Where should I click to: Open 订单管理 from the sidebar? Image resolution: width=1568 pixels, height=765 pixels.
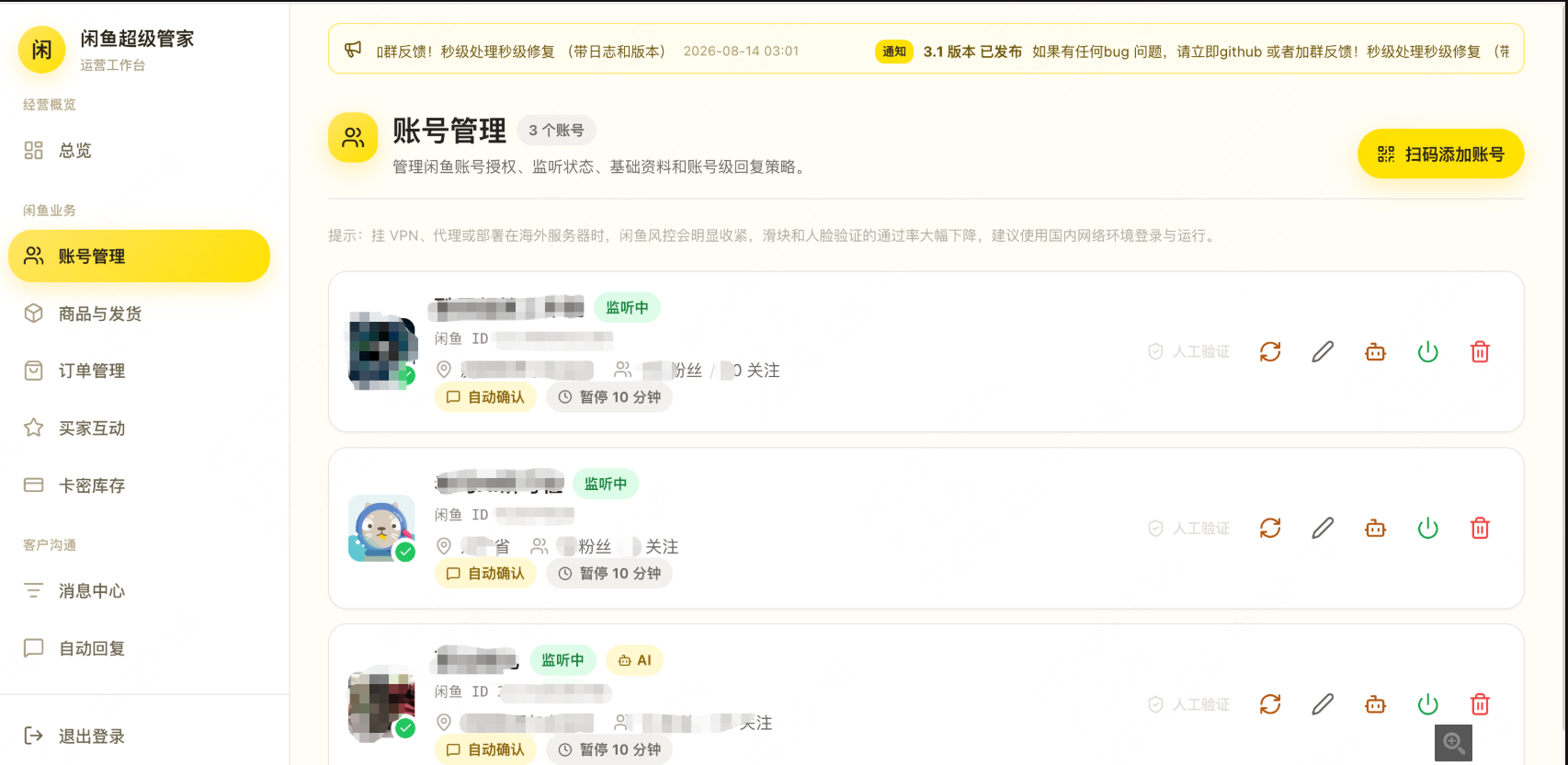tap(139, 371)
